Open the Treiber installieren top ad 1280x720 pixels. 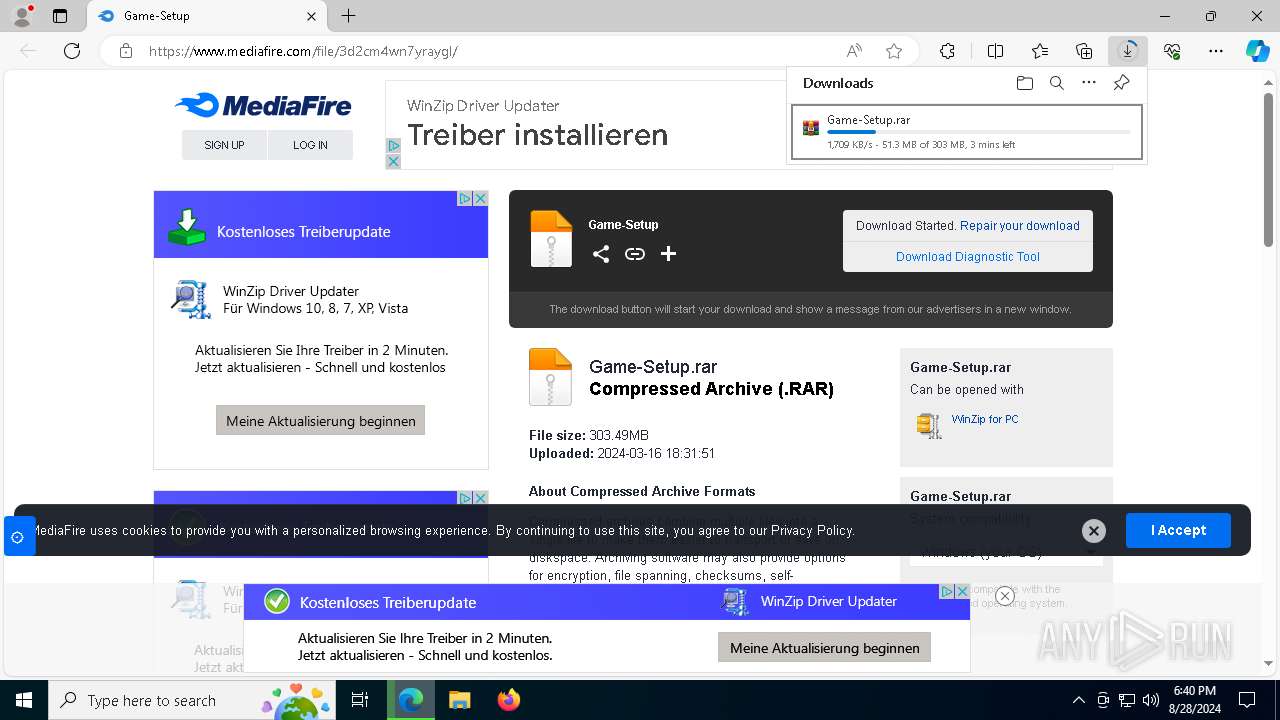pos(538,135)
